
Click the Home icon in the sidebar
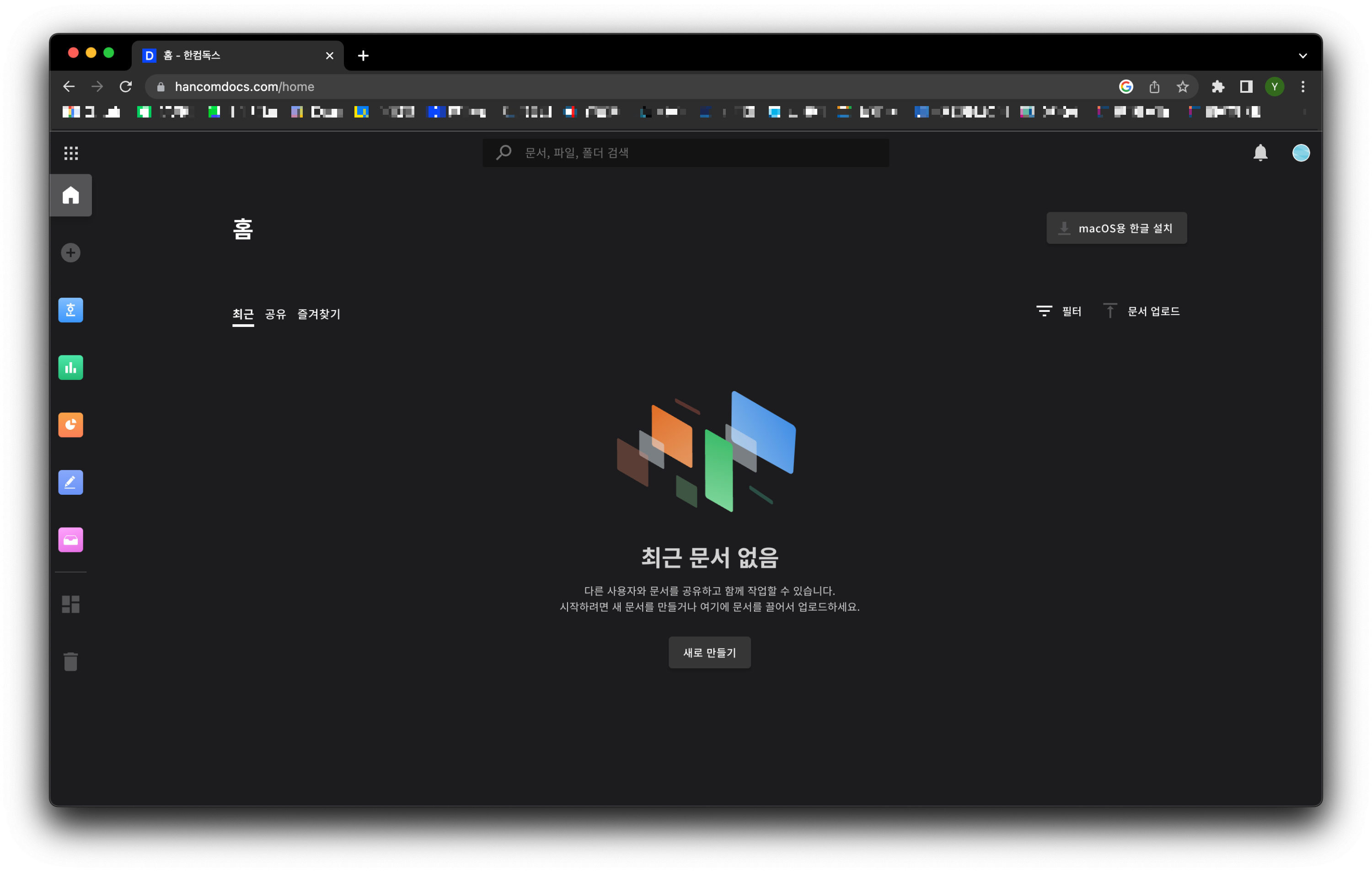point(70,195)
